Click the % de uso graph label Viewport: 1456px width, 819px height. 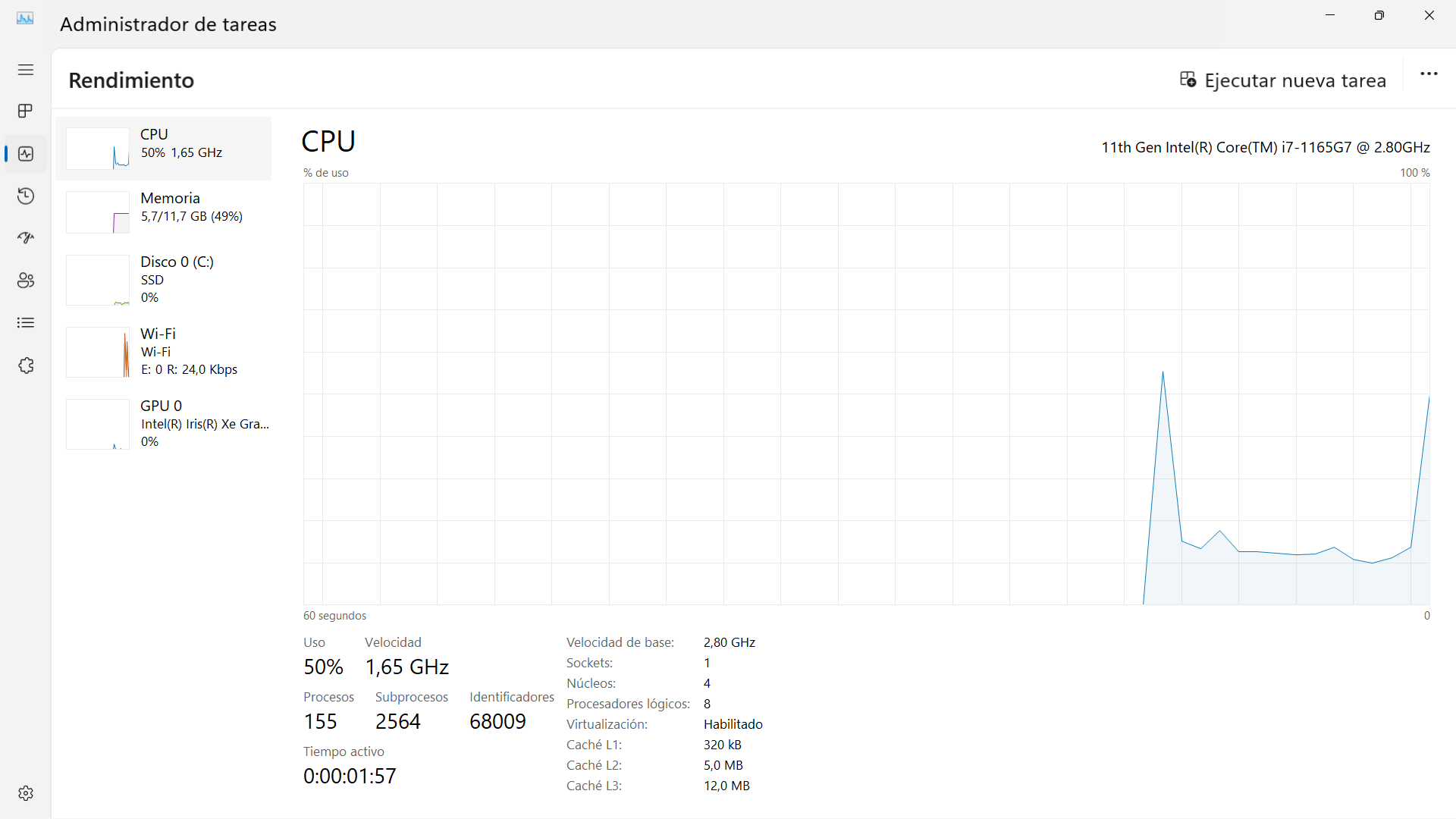(x=326, y=173)
